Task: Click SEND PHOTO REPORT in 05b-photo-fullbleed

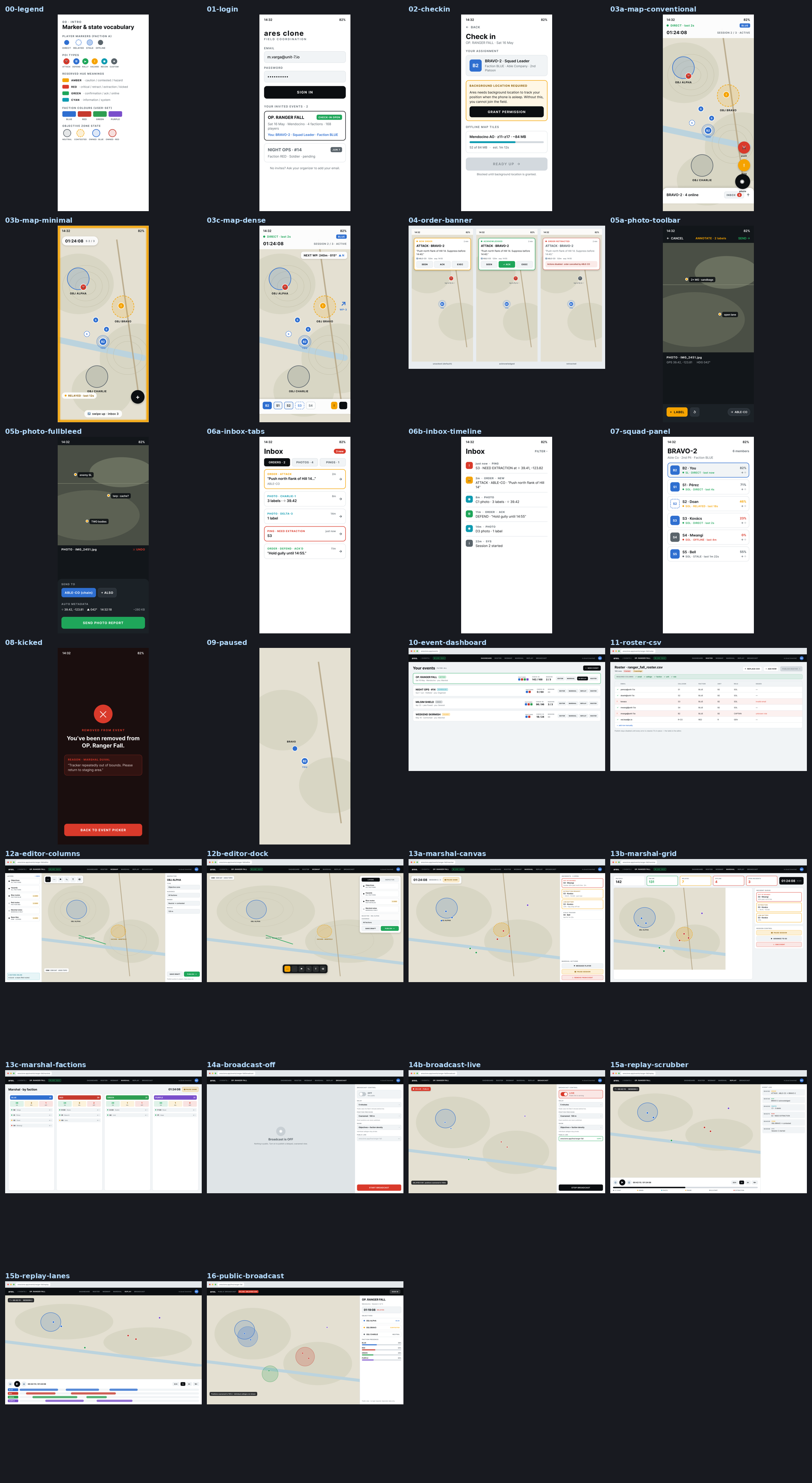Action: [103, 623]
